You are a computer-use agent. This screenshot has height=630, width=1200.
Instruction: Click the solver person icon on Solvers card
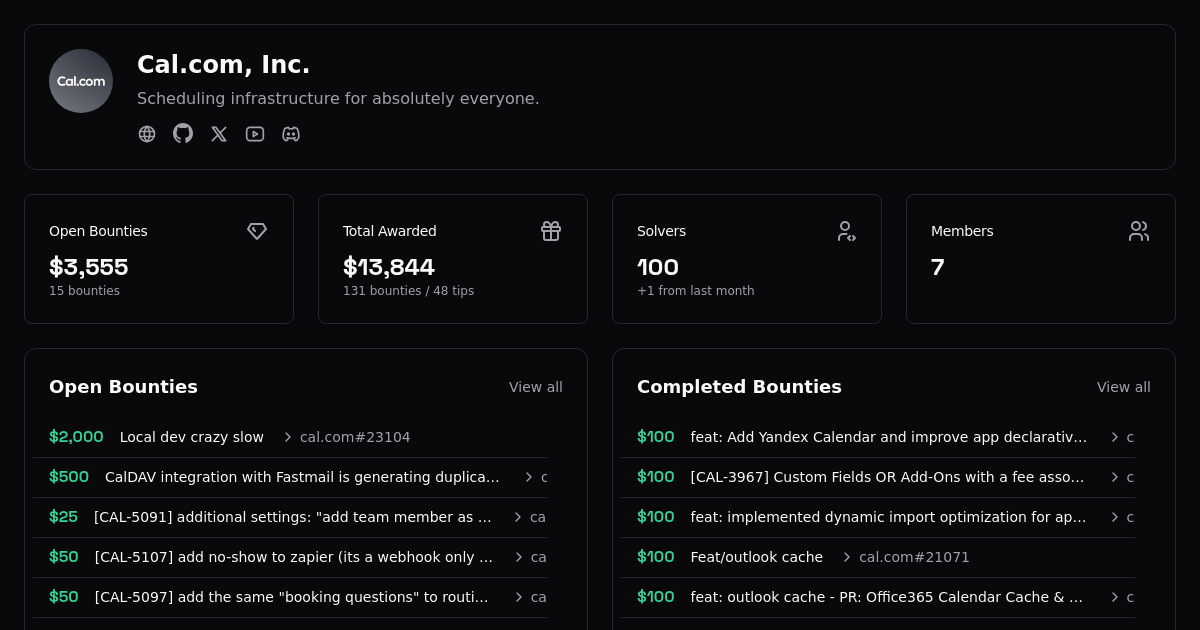point(846,231)
